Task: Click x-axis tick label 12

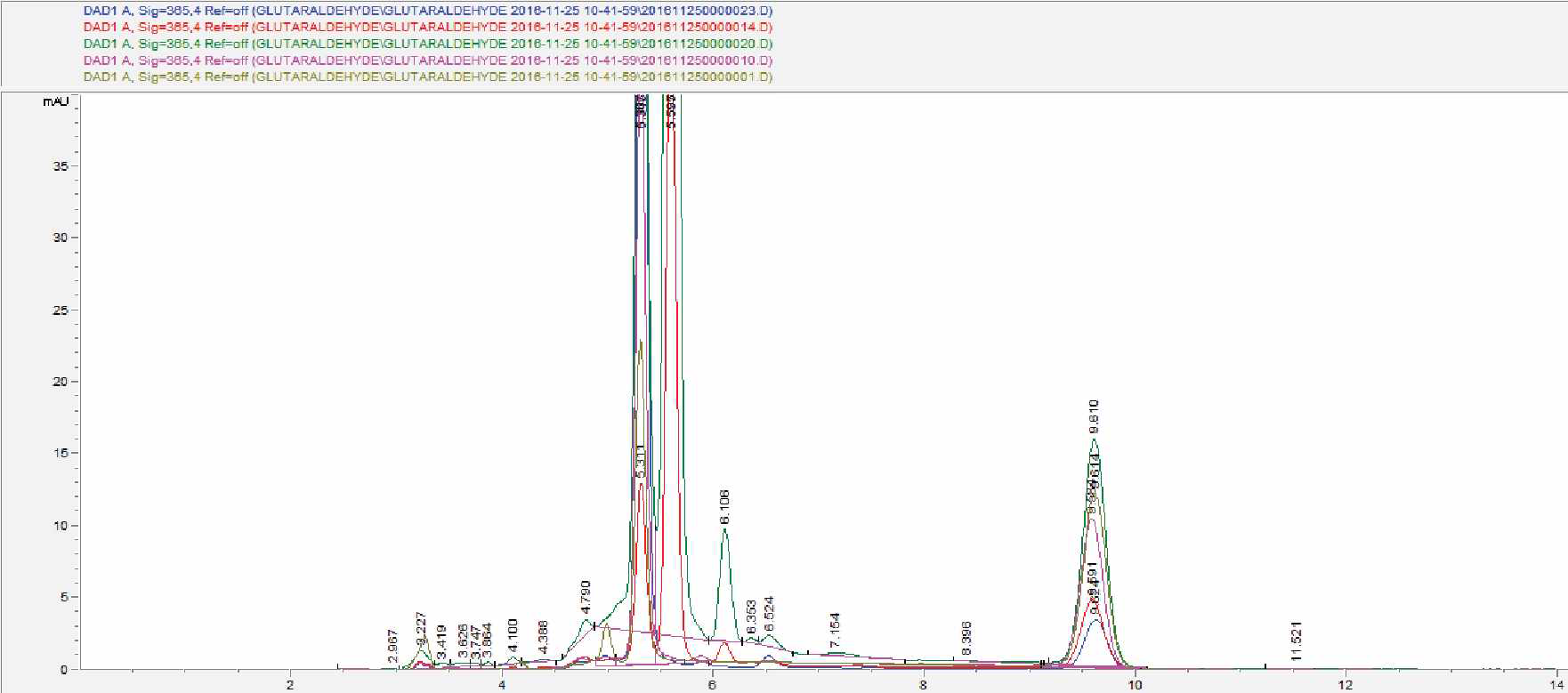Action: tap(1346, 684)
